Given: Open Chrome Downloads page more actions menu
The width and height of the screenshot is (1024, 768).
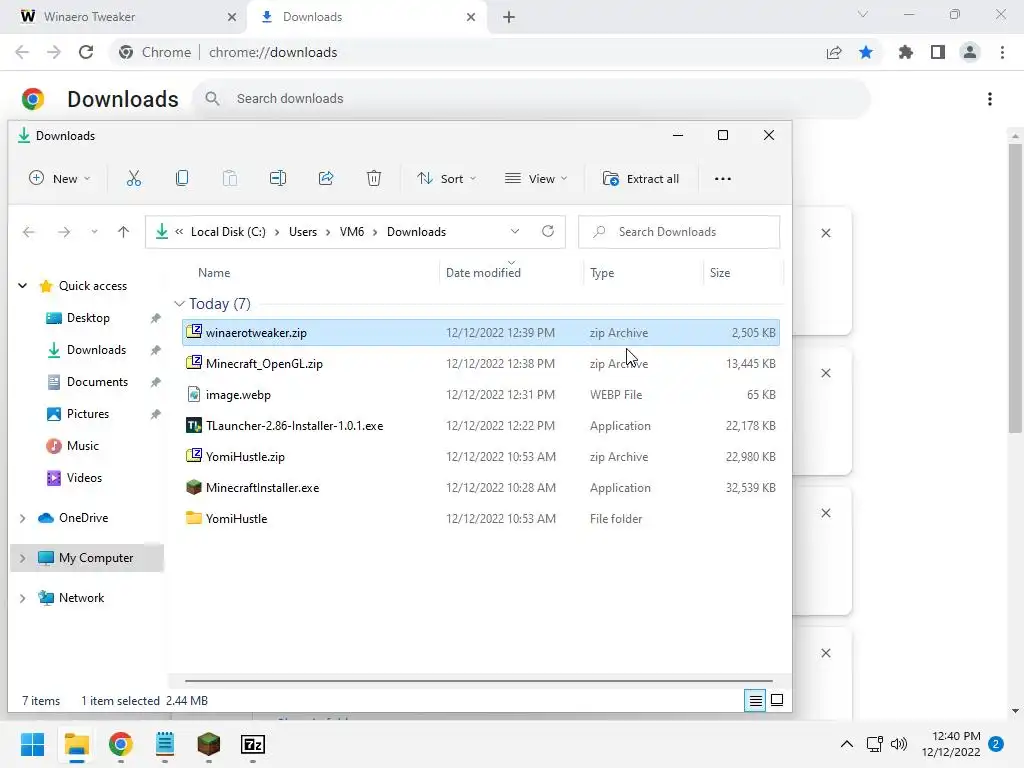Looking at the screenshot, I should click(989, 99).
